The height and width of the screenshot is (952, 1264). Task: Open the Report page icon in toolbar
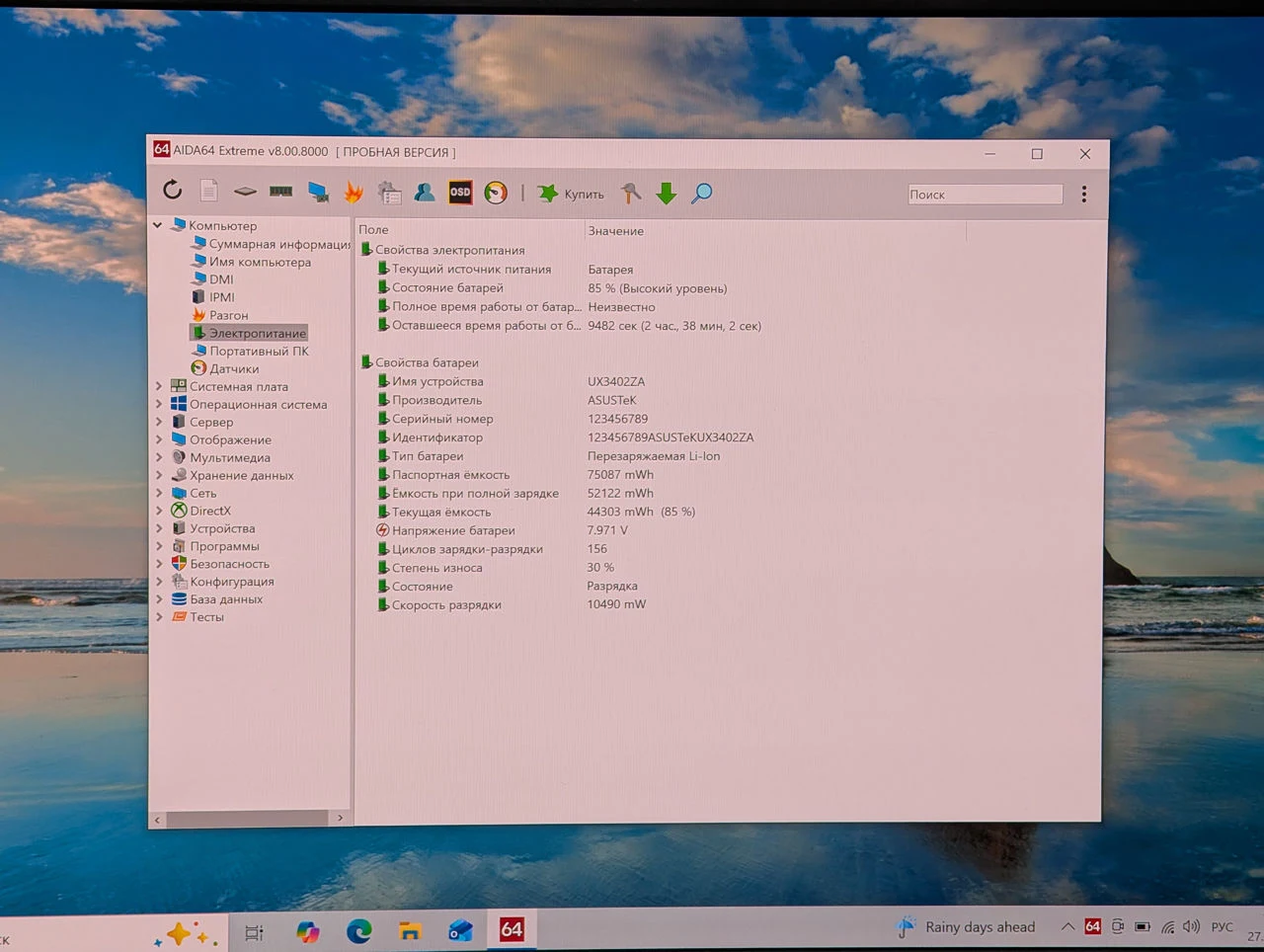tap(208, 191)
